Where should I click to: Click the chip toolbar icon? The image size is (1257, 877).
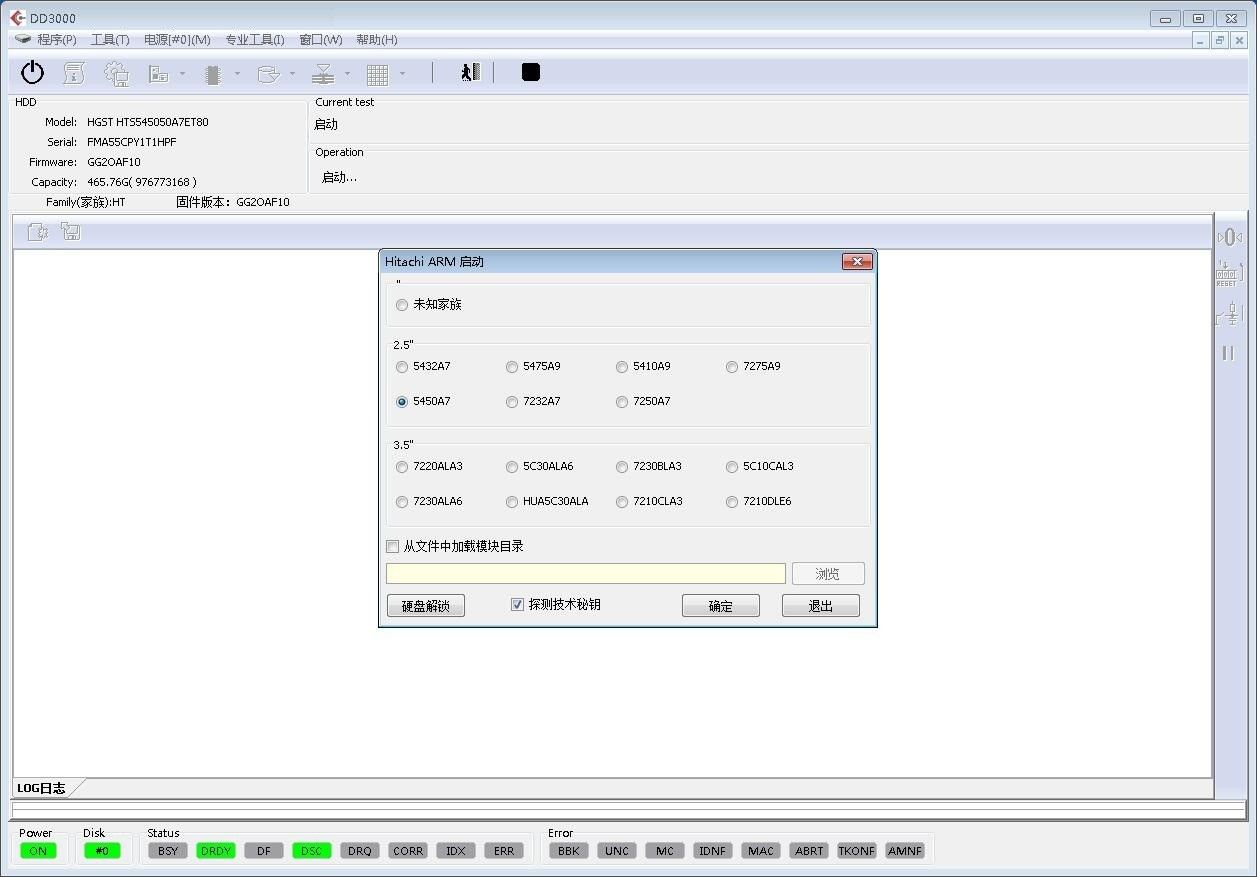(x=212, y=74)
